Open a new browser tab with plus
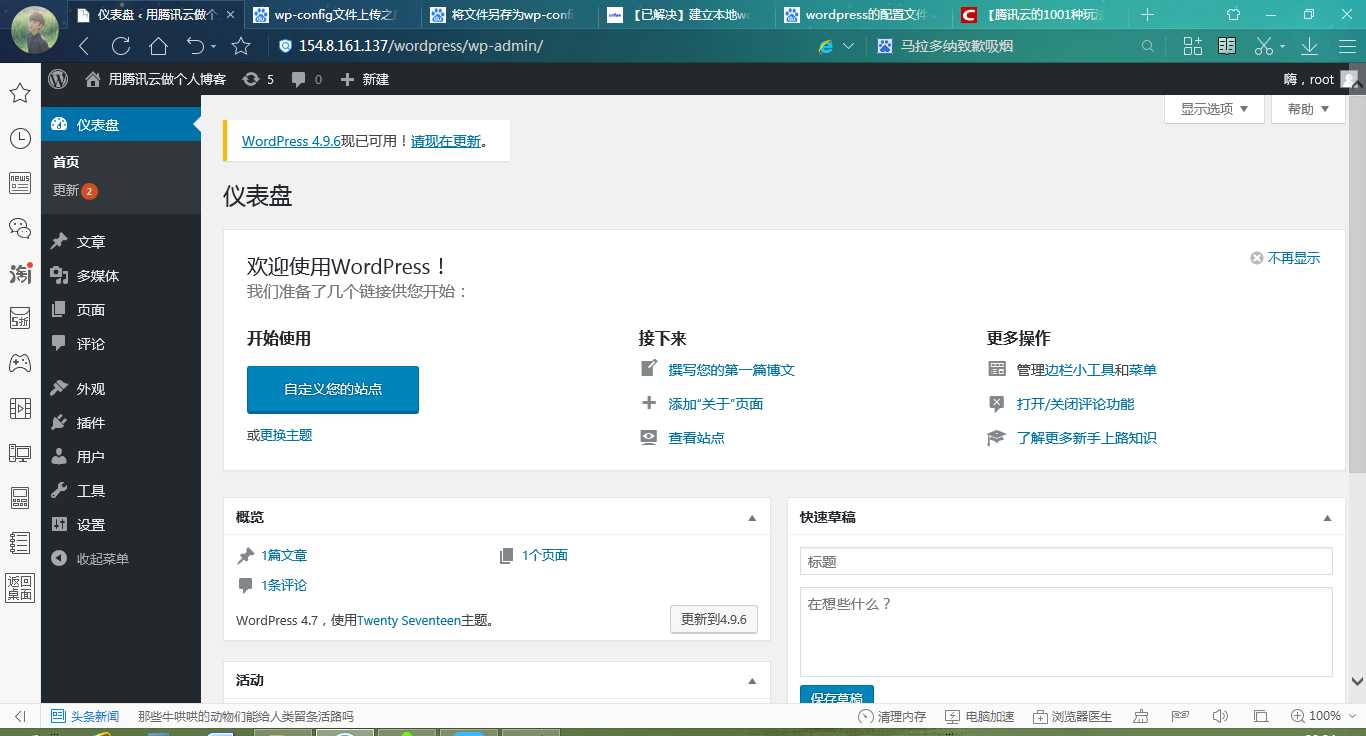 coord(1148,15)
